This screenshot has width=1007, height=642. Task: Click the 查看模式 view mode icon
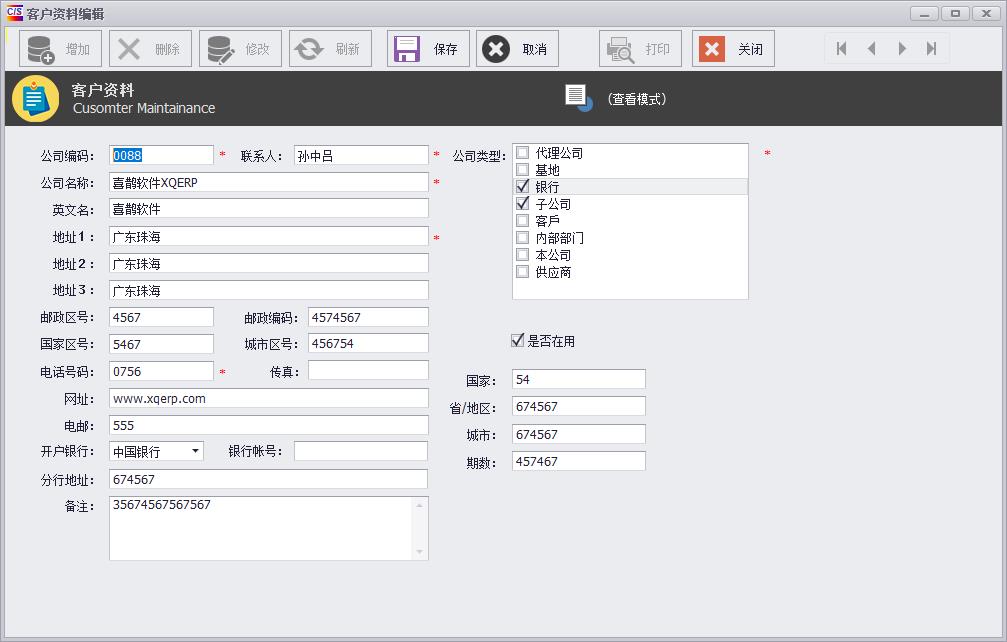578,94
